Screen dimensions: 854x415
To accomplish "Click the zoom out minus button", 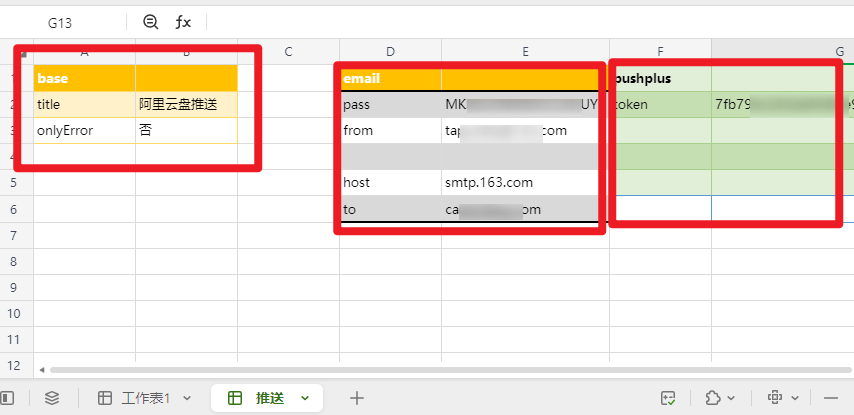I will (830, 398).
